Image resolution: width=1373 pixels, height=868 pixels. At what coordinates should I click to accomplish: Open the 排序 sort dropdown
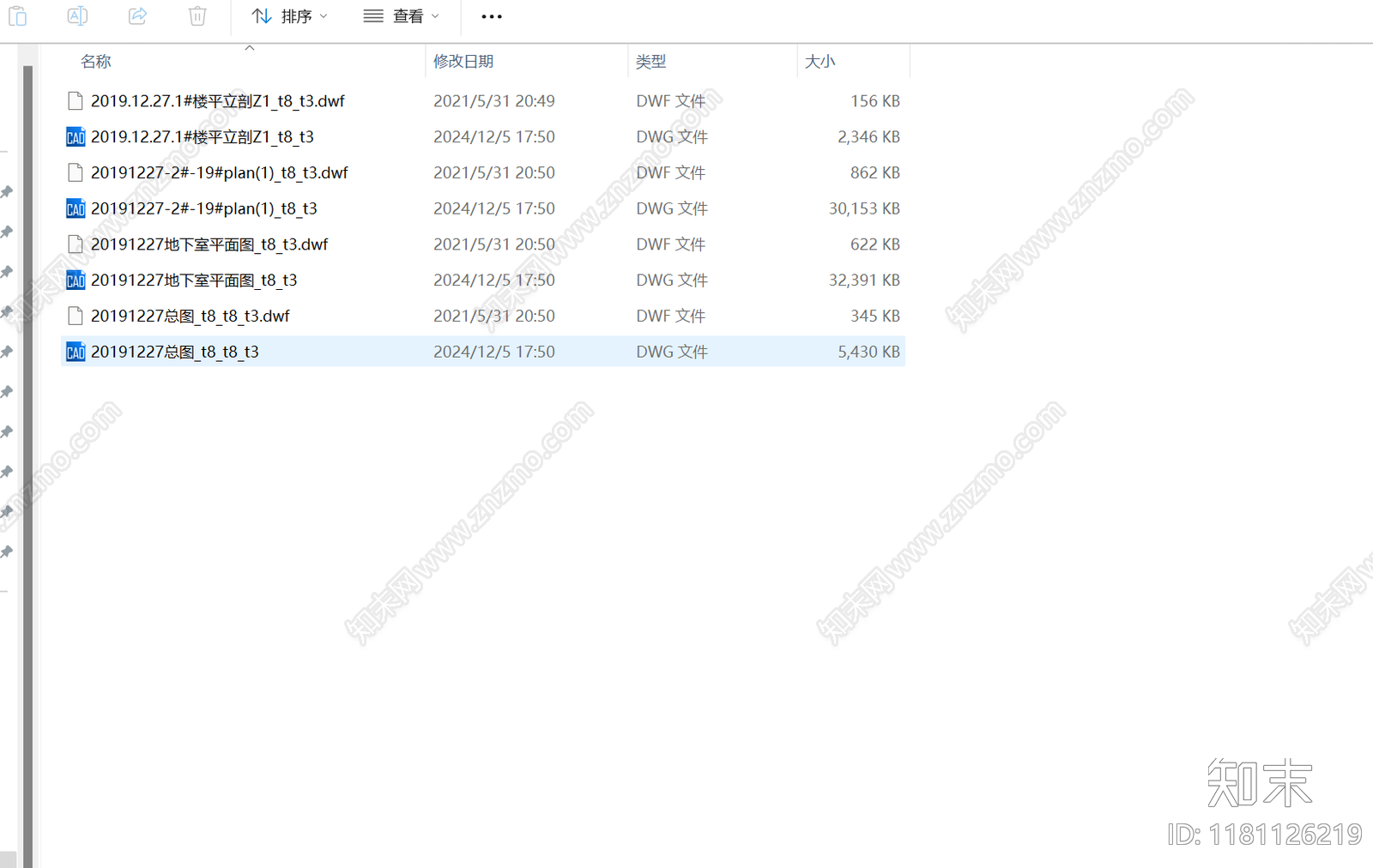(x=289, y=16)
